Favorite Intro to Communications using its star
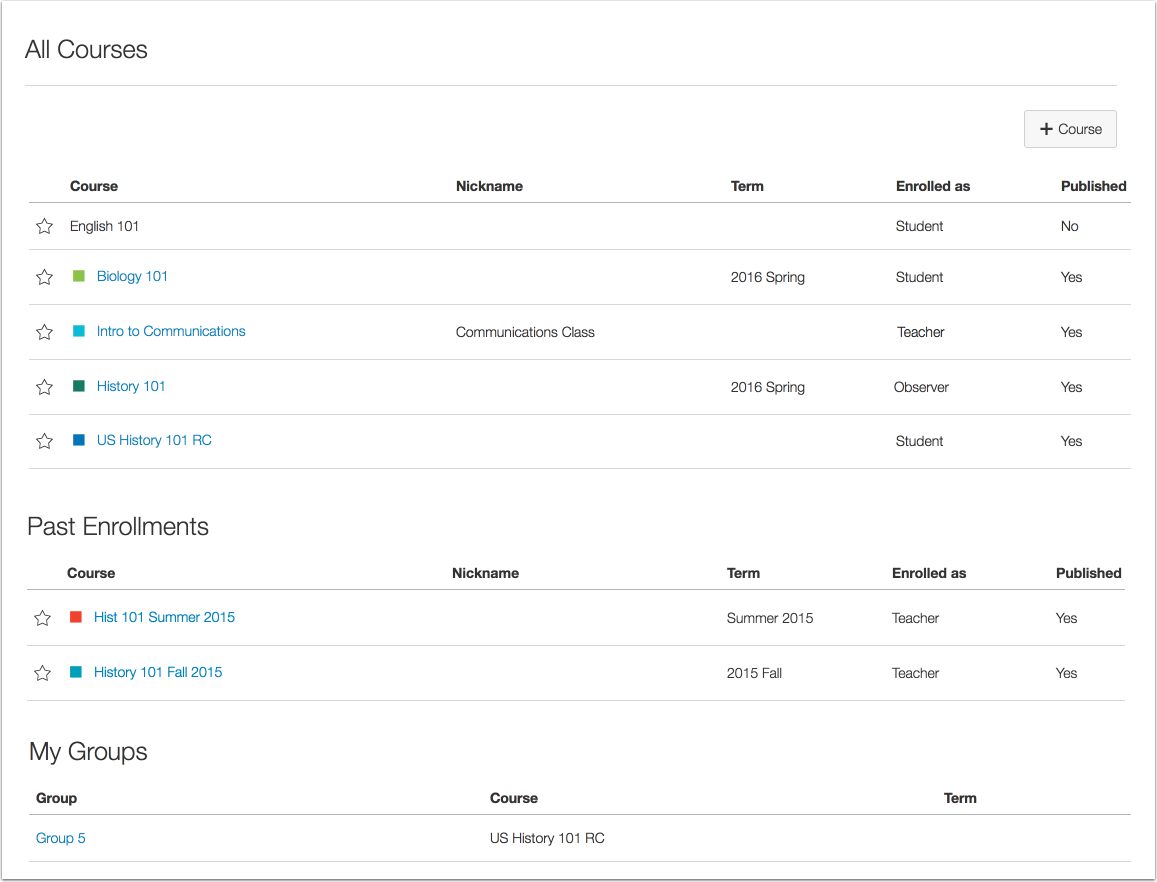The width and height of the screenshot is (1157, 882). point(44,331)
